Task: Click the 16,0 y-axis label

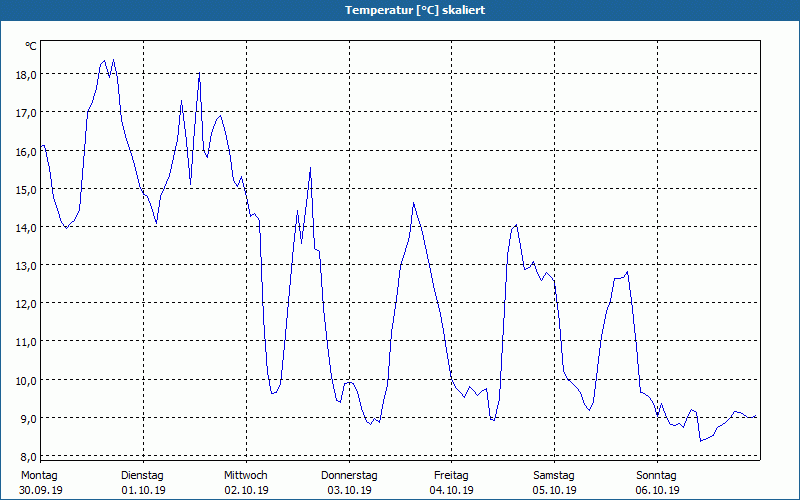Action: (27, 152)
